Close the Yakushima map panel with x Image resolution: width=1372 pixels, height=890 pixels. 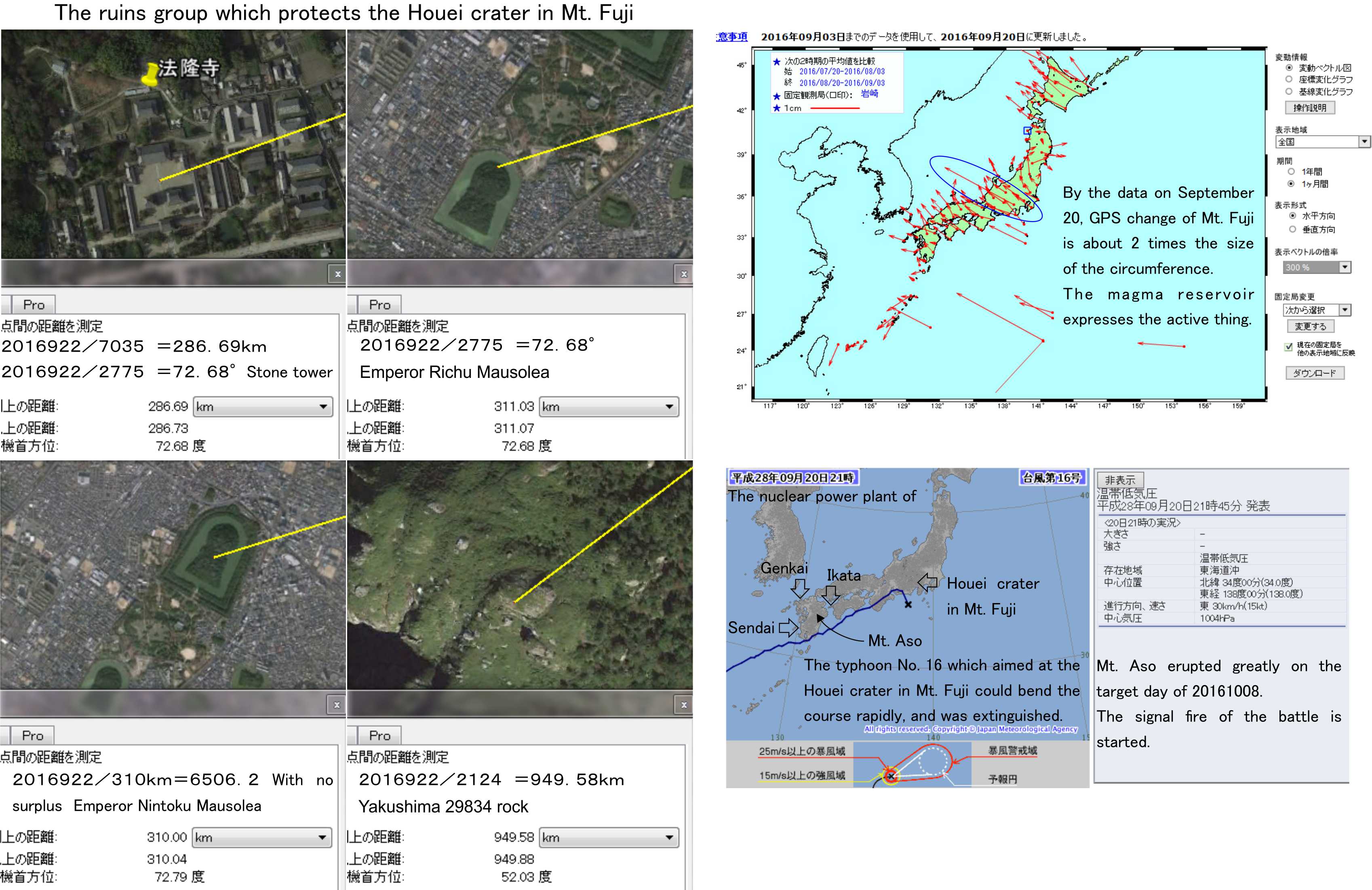684,704
